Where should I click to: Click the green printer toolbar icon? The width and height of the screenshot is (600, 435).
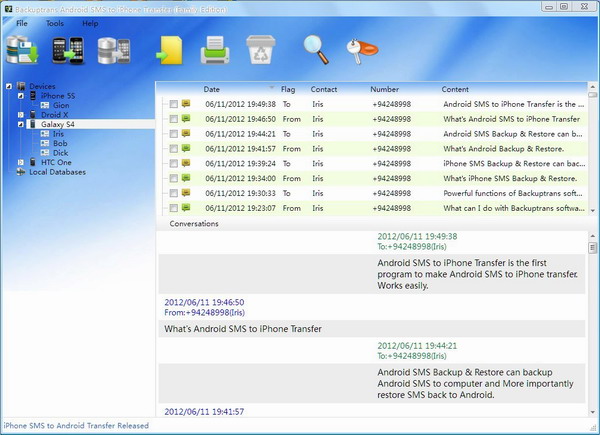215,50
